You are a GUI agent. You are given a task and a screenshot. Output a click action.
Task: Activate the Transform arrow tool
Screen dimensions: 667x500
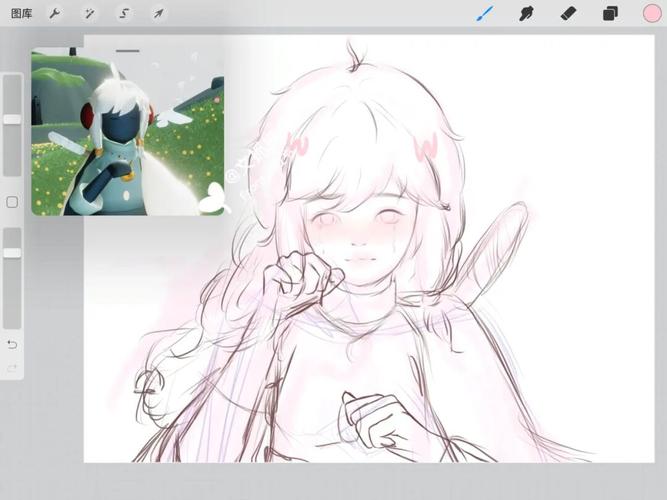158,14
